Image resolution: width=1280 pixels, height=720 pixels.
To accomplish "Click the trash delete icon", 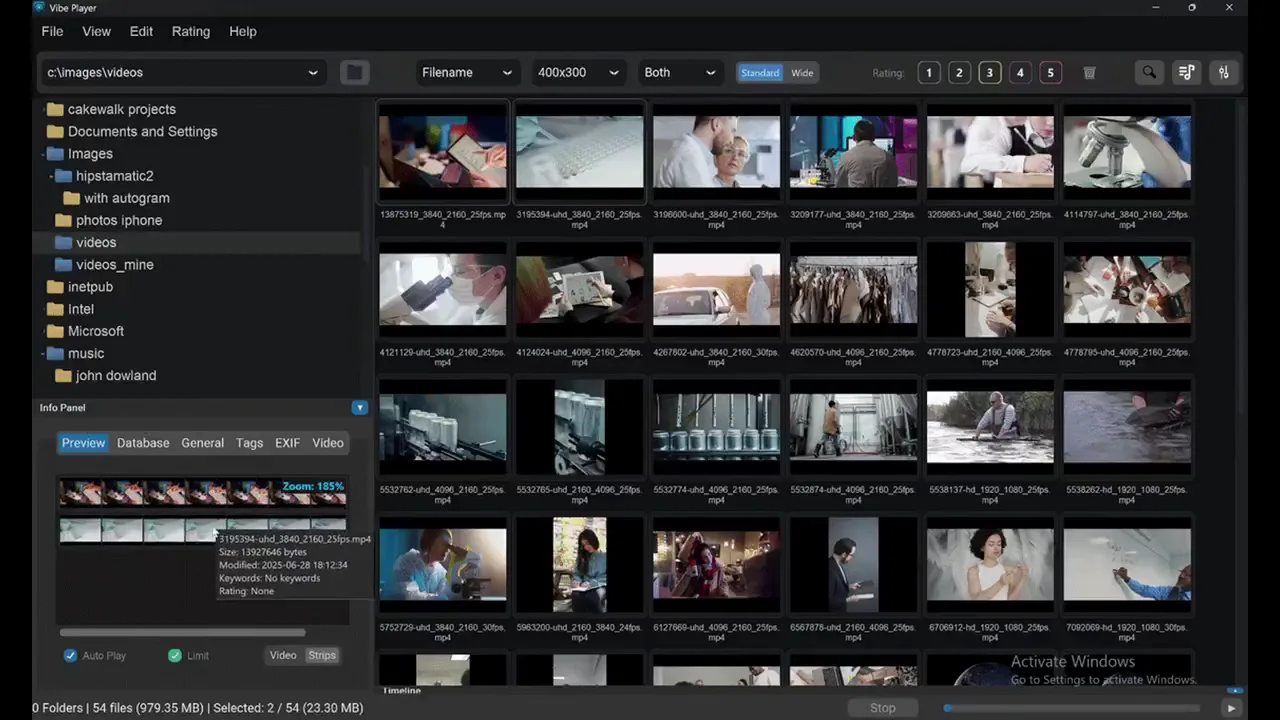I will [1090, 73].
